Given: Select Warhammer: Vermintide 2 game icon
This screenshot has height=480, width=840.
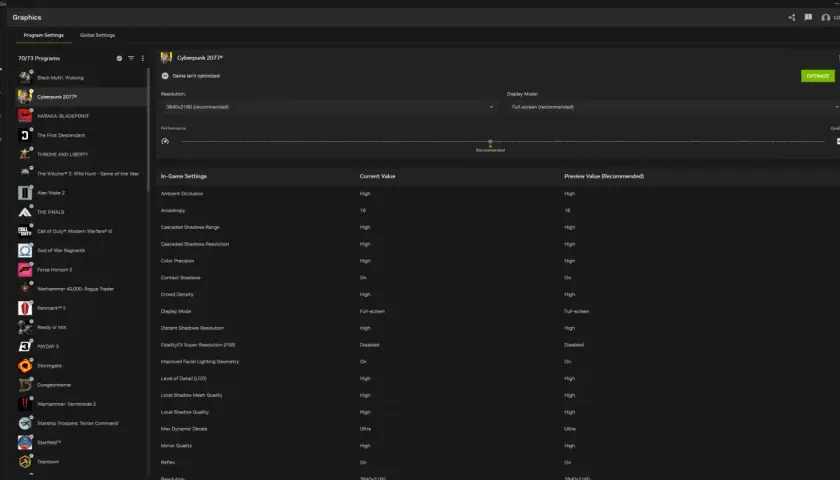Looking at the screenshot, I should tap(25, 404).
